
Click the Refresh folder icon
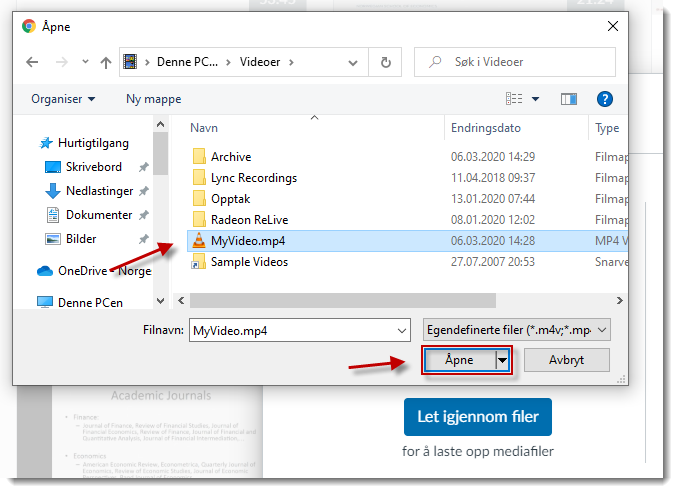(x=385, y=62)
